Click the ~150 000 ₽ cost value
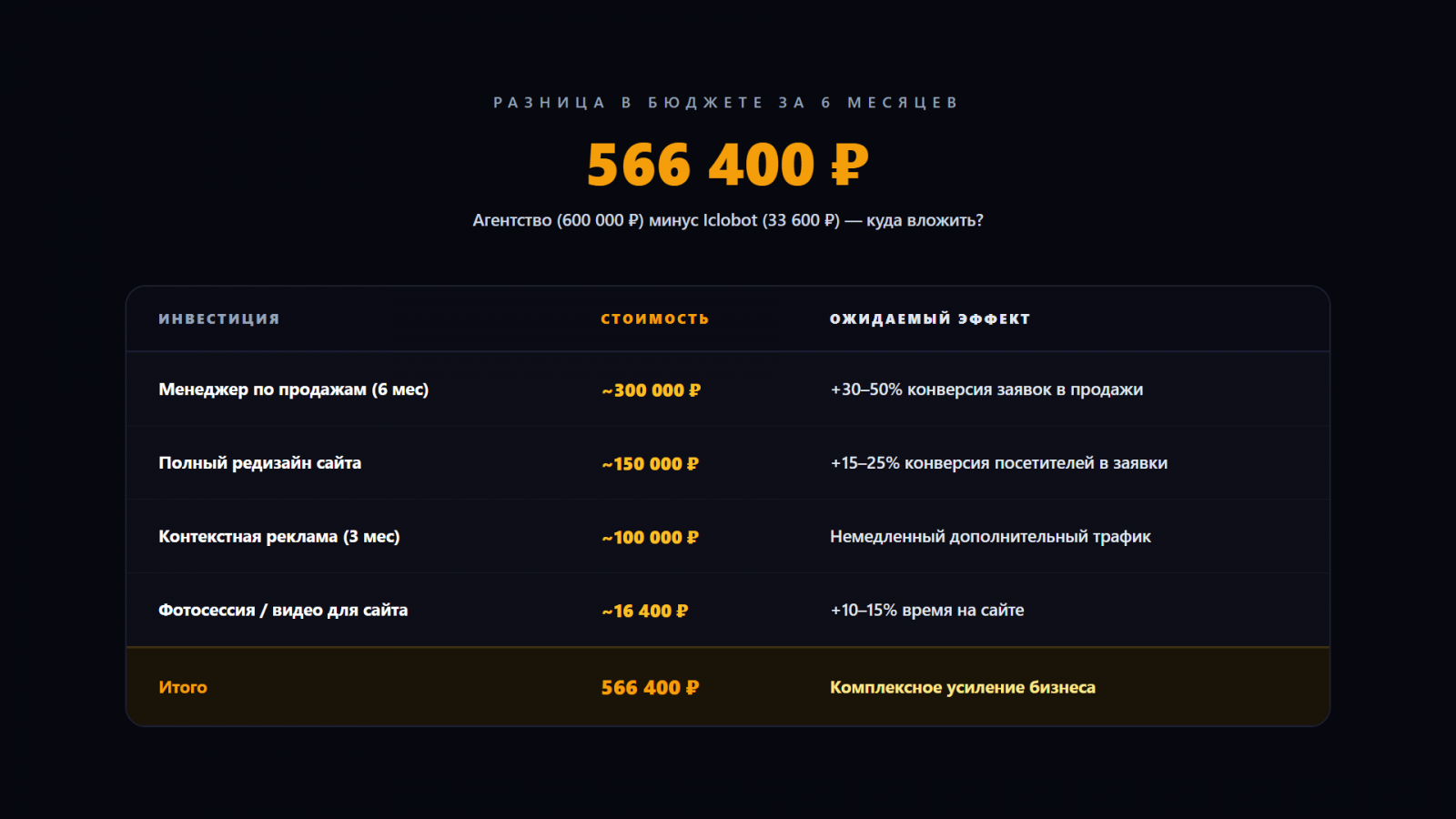 pyautogui.click(x=650, y=464)
